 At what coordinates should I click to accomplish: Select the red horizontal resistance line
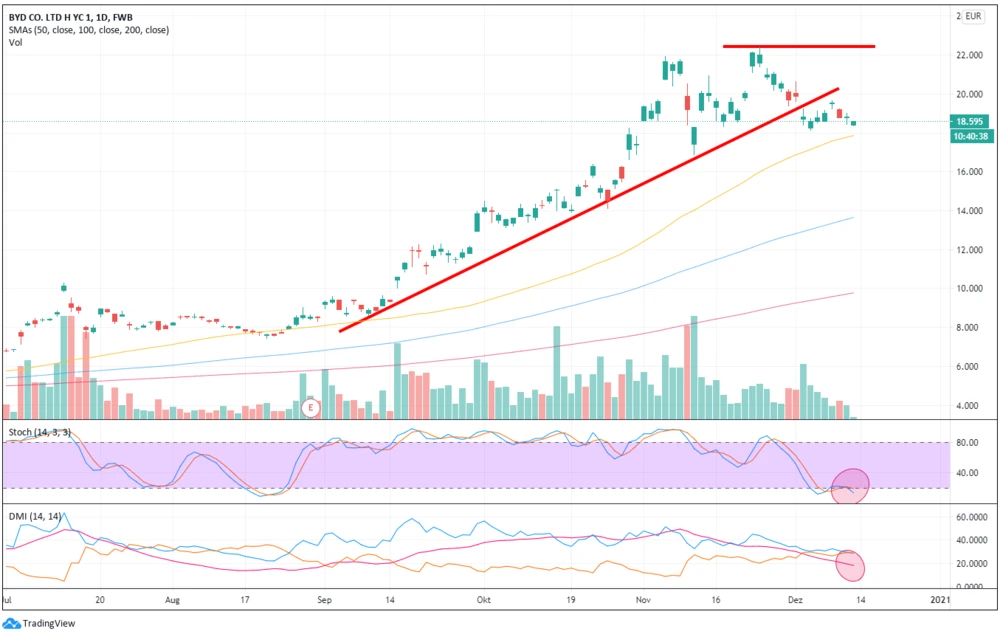click(x=799, y=46)
